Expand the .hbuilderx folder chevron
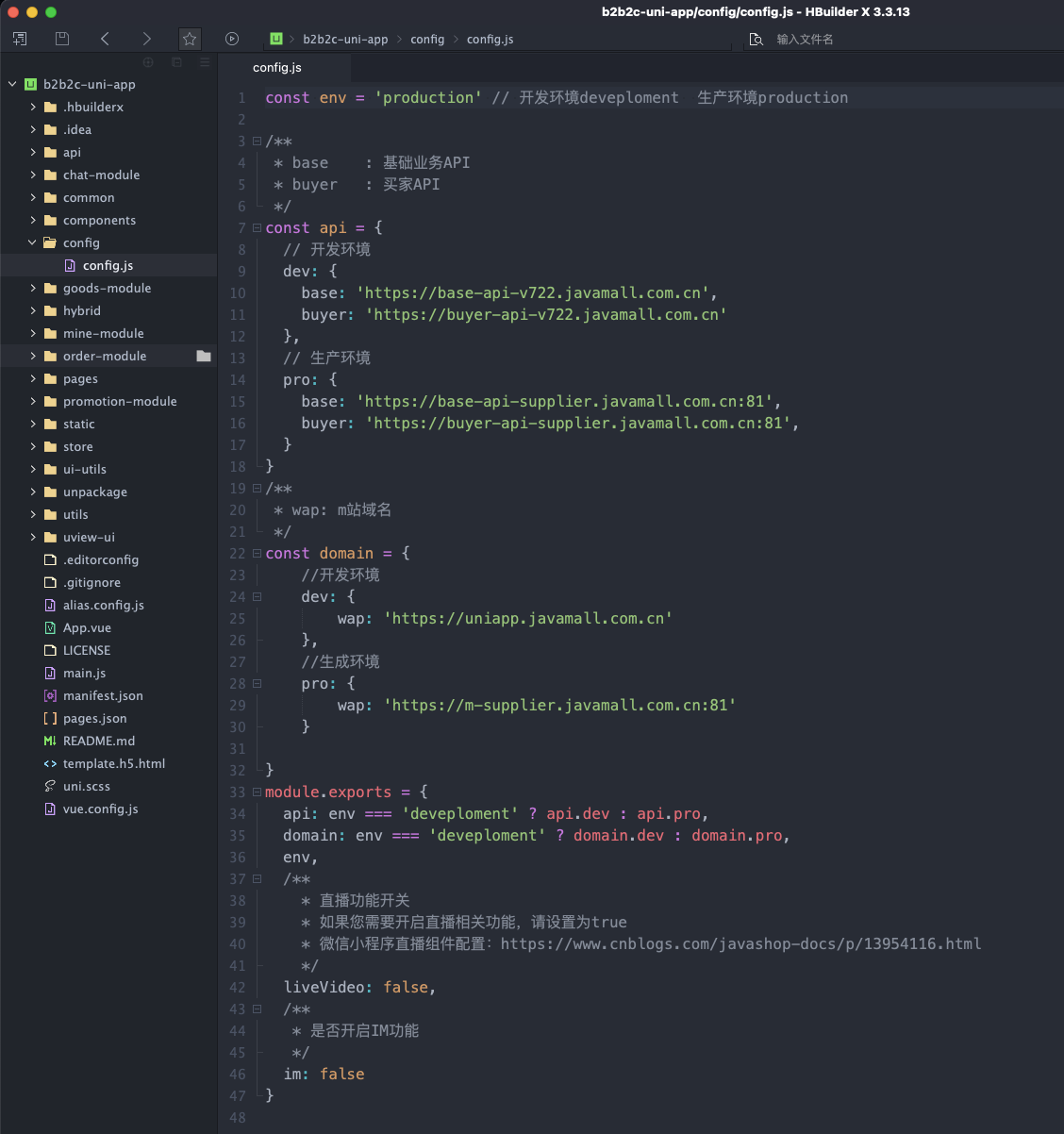Screen dimensions: 1064x1134 [x=33, y=107]
